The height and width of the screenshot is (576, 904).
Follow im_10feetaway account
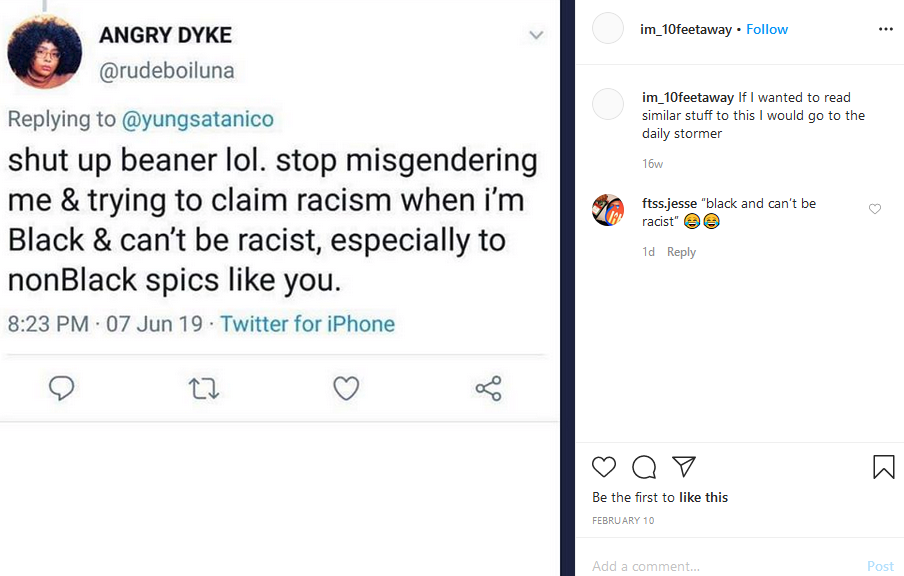(766, 29)
